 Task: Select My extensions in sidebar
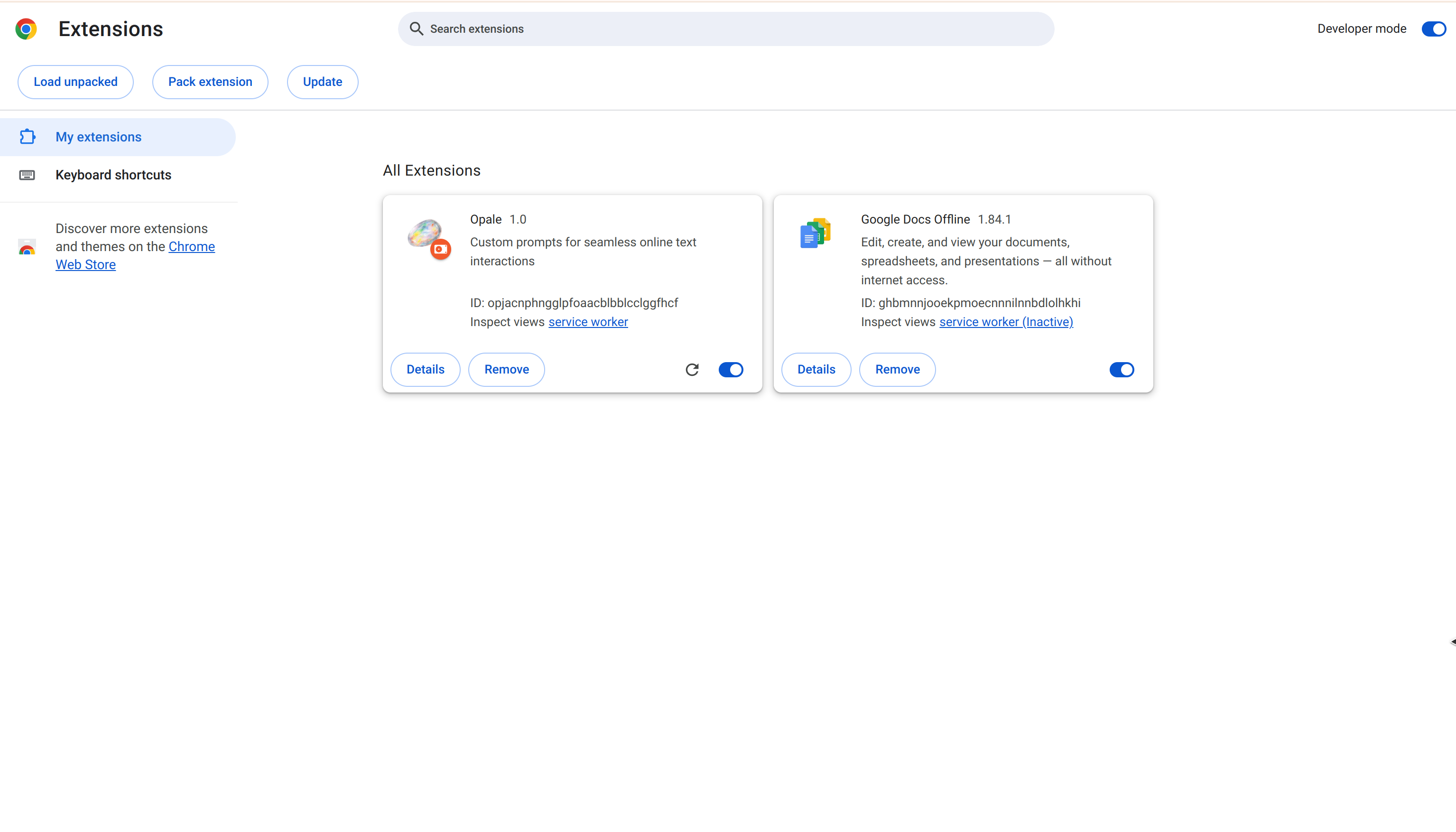click(98, 137)
